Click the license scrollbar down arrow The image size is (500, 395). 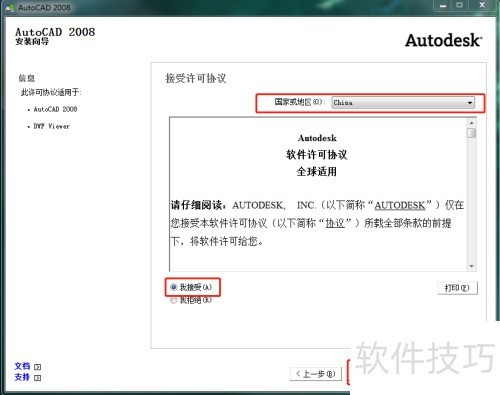[x=471, y=266]
